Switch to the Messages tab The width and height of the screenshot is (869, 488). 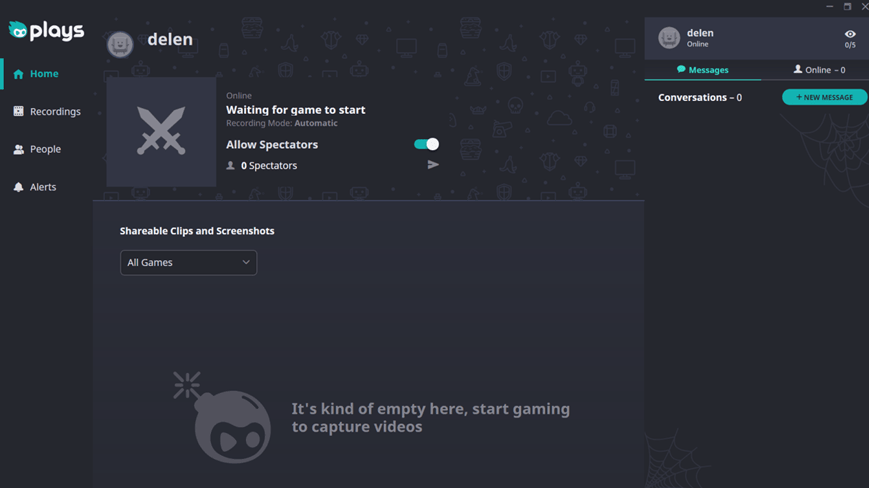(703, 70)
